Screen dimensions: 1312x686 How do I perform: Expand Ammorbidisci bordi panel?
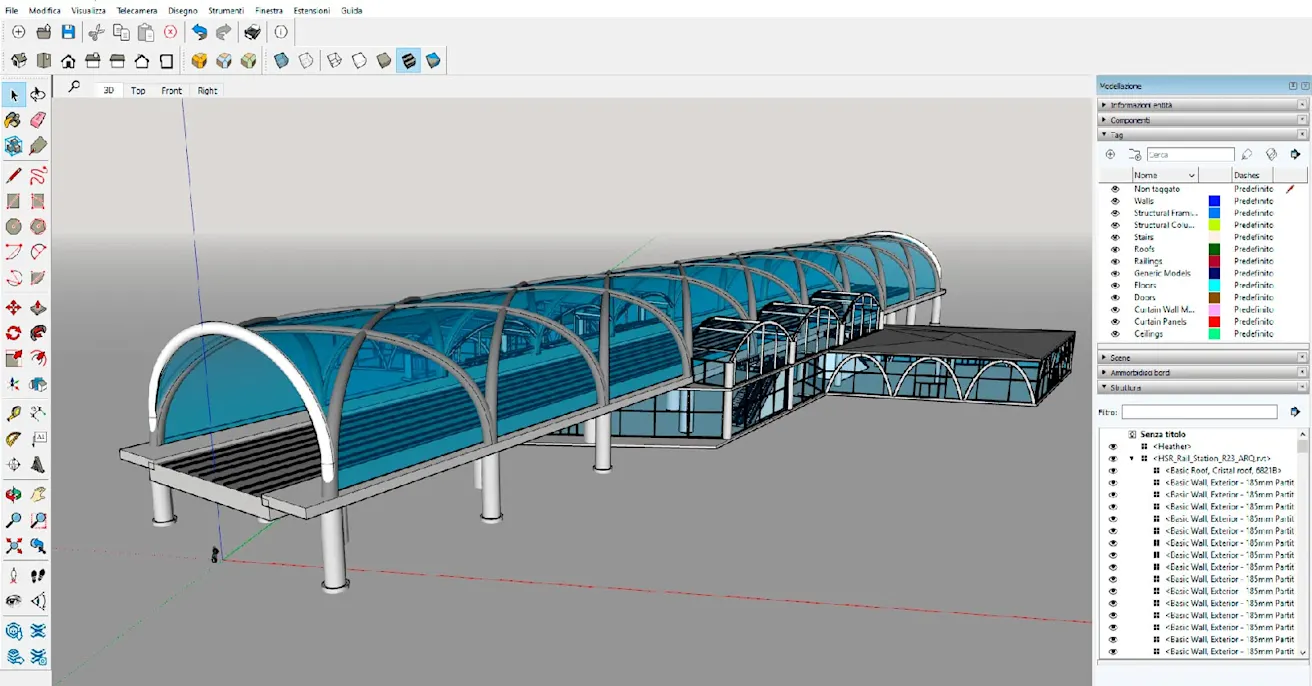point(1203,372)
